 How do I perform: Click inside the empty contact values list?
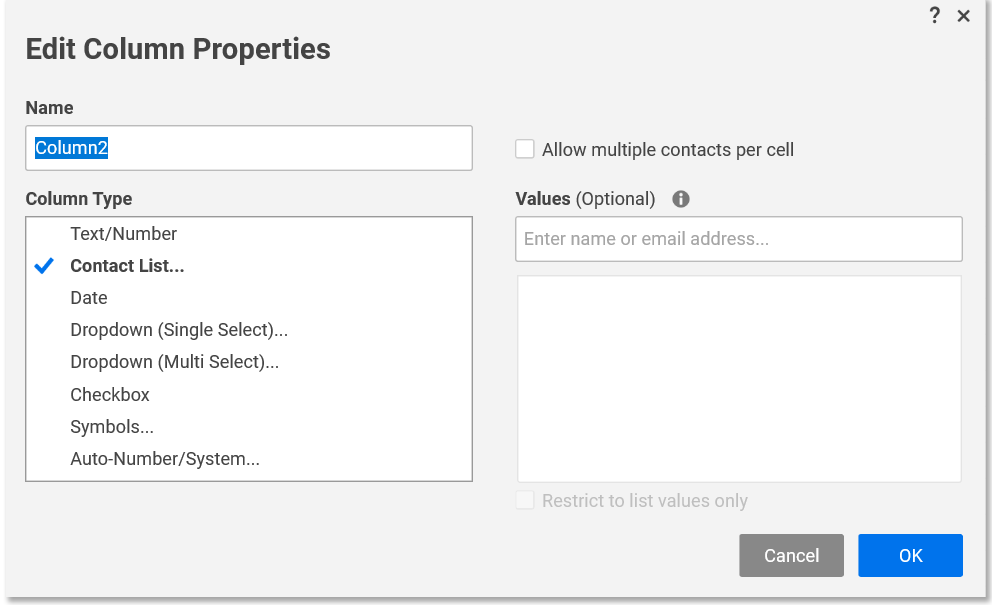[738, 379]
